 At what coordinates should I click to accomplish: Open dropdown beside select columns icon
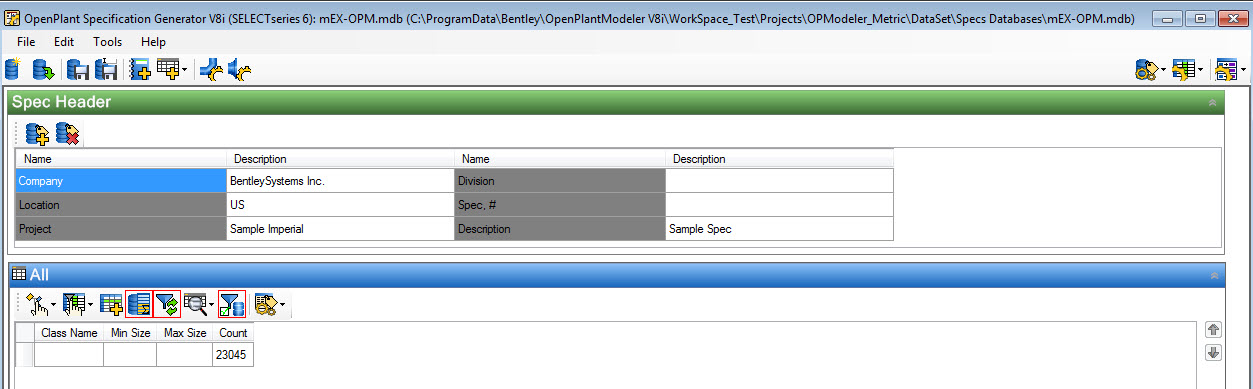(91, 303)
